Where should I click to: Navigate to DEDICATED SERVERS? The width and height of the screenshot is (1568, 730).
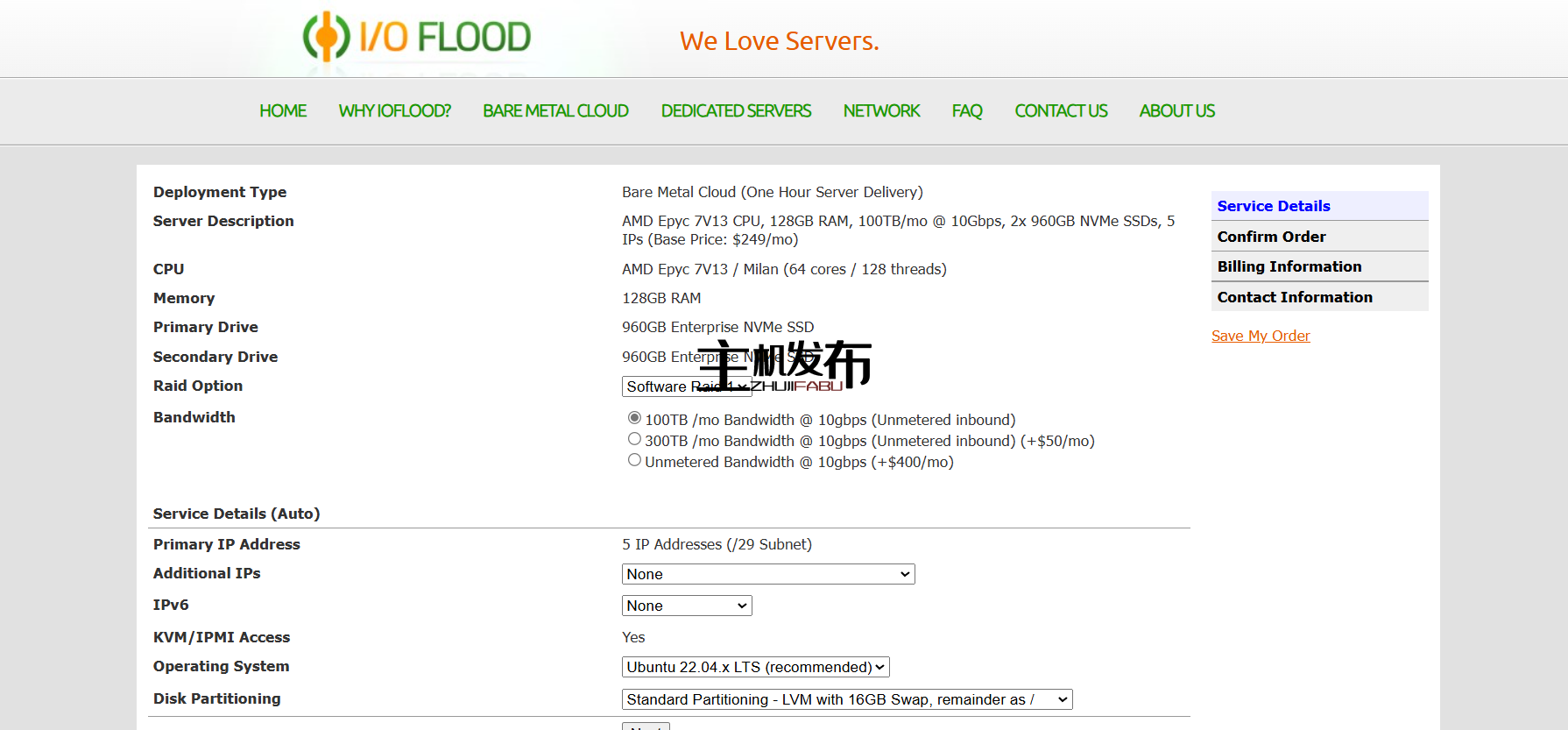736,111
